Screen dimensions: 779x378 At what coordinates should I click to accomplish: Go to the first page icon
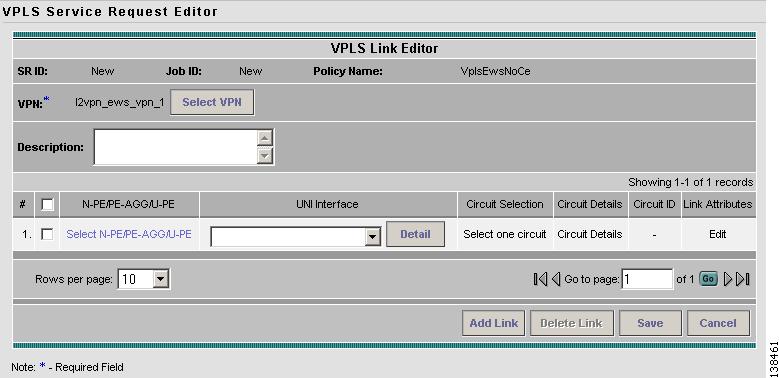tap(540, 279)
